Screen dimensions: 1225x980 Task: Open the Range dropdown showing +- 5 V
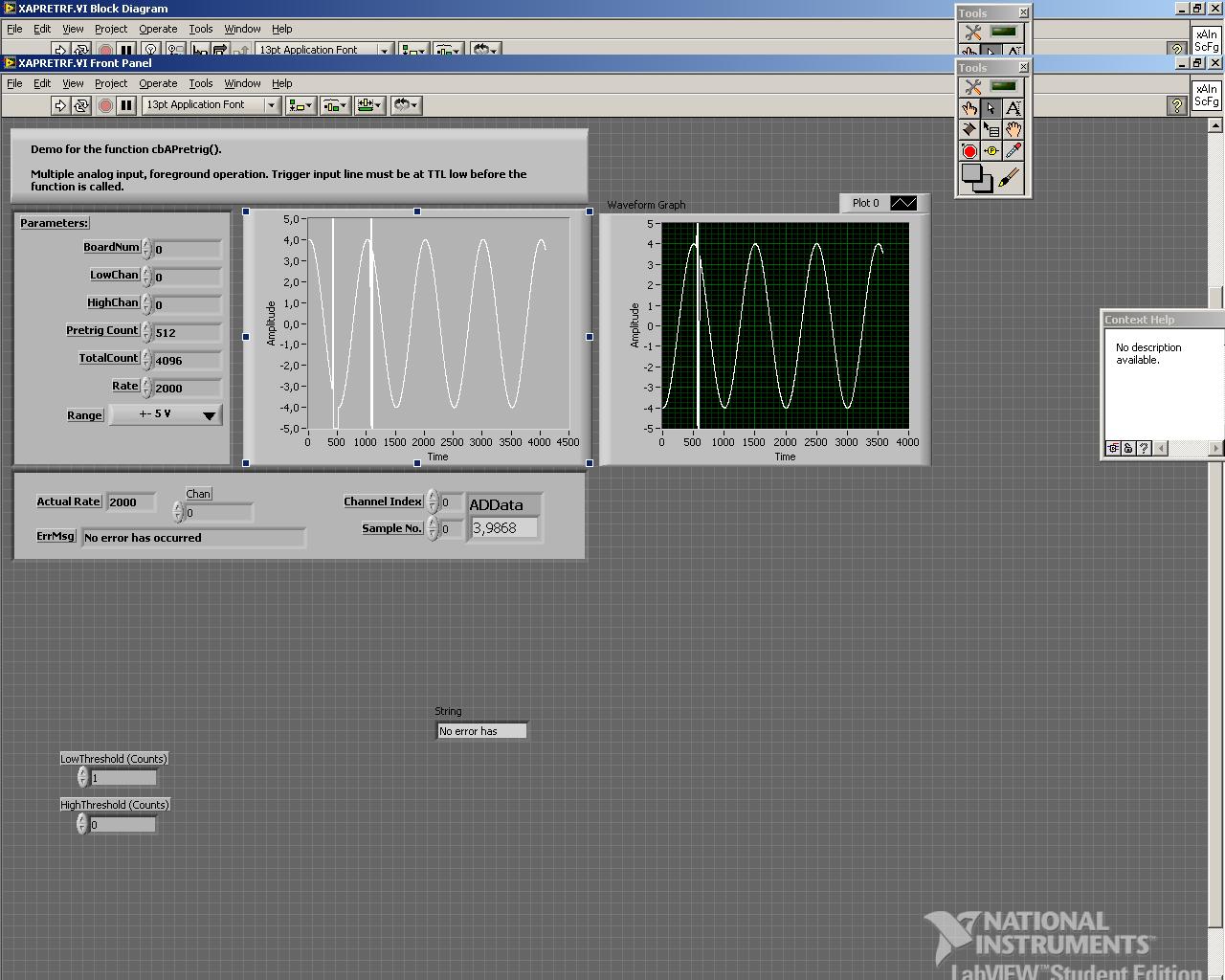pyautogui.click(x=167, y=415)
